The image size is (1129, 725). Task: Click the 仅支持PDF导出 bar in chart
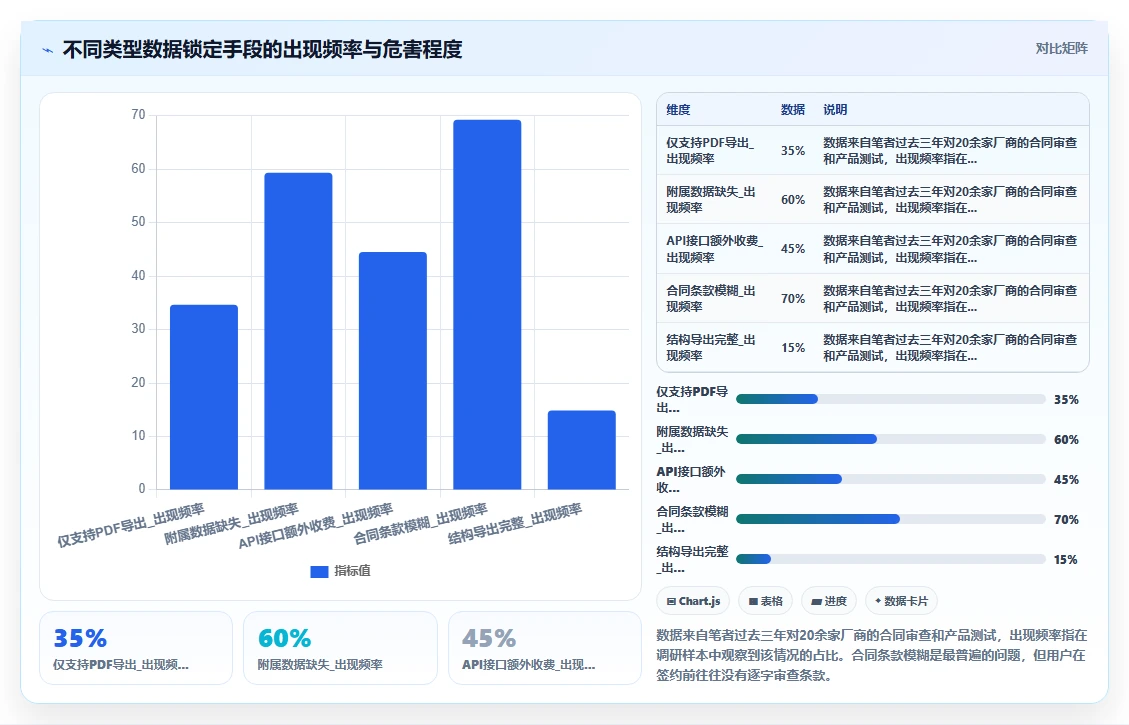[x=204, y=397]
